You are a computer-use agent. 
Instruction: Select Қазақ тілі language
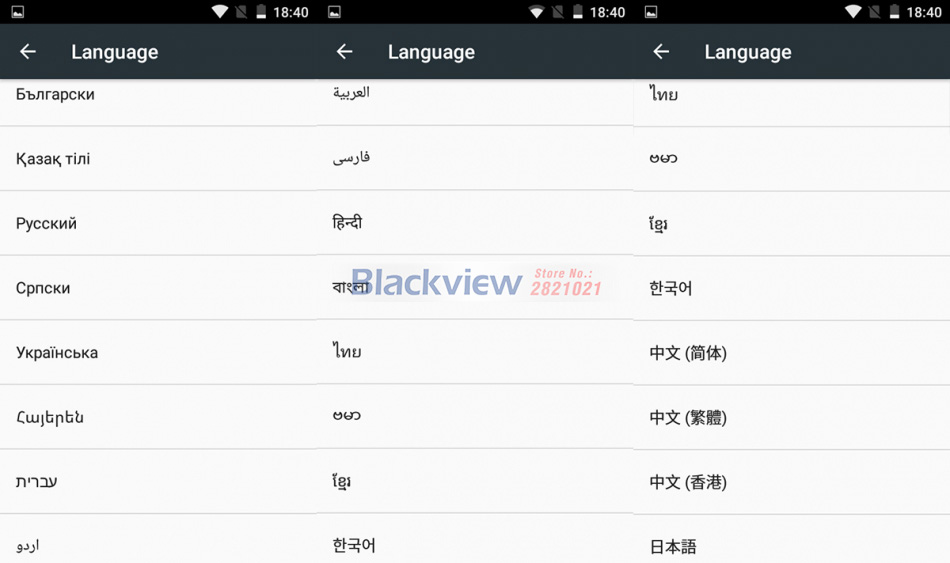tap(53, 159)
